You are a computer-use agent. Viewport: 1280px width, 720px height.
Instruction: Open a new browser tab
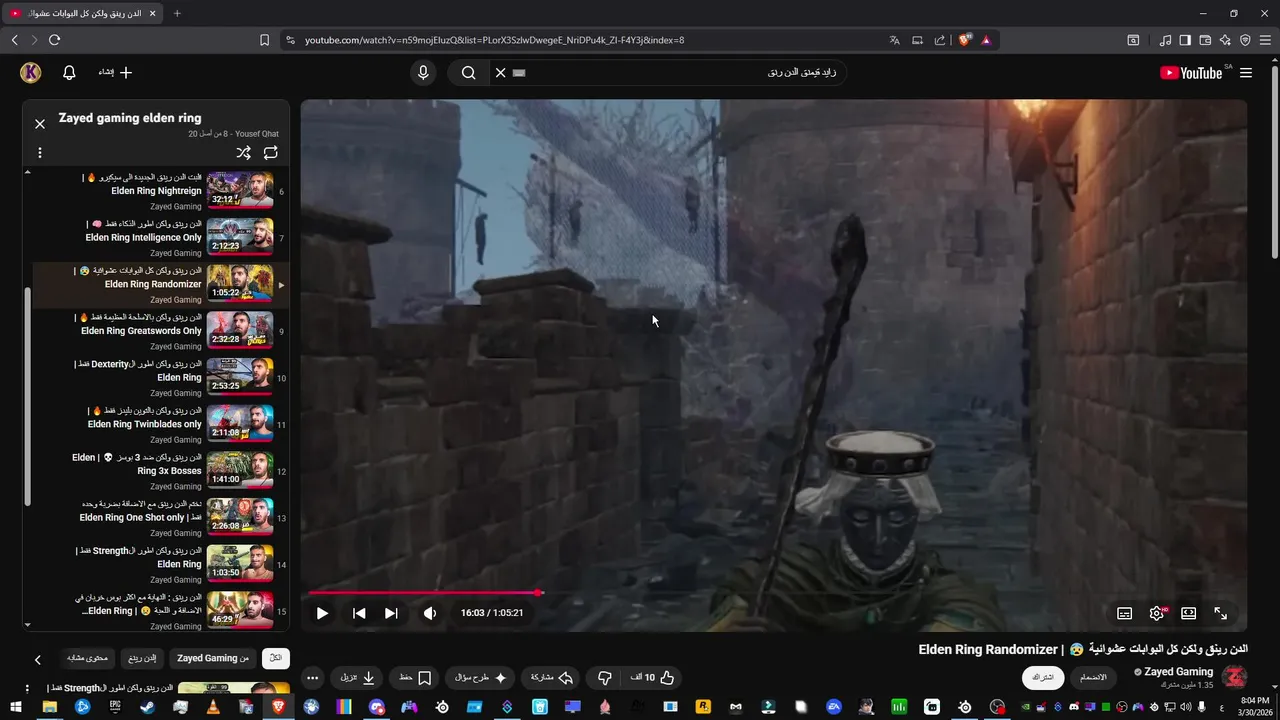click(177, 13)
